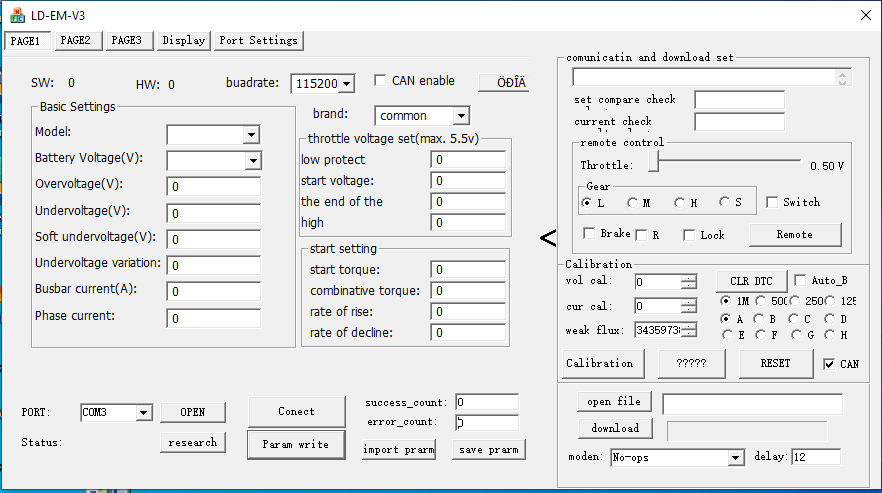Expand the Battery Voltage dropdown
882x493 pixels.
point(252,161)
